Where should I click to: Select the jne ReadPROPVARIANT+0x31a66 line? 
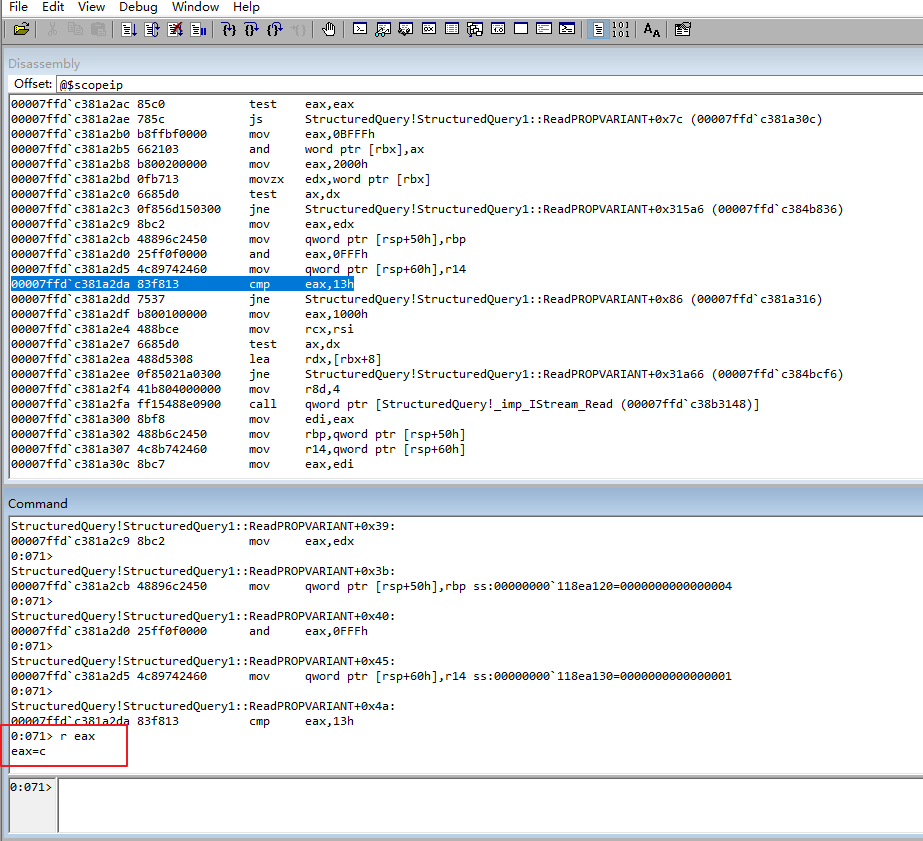(427, 374)
